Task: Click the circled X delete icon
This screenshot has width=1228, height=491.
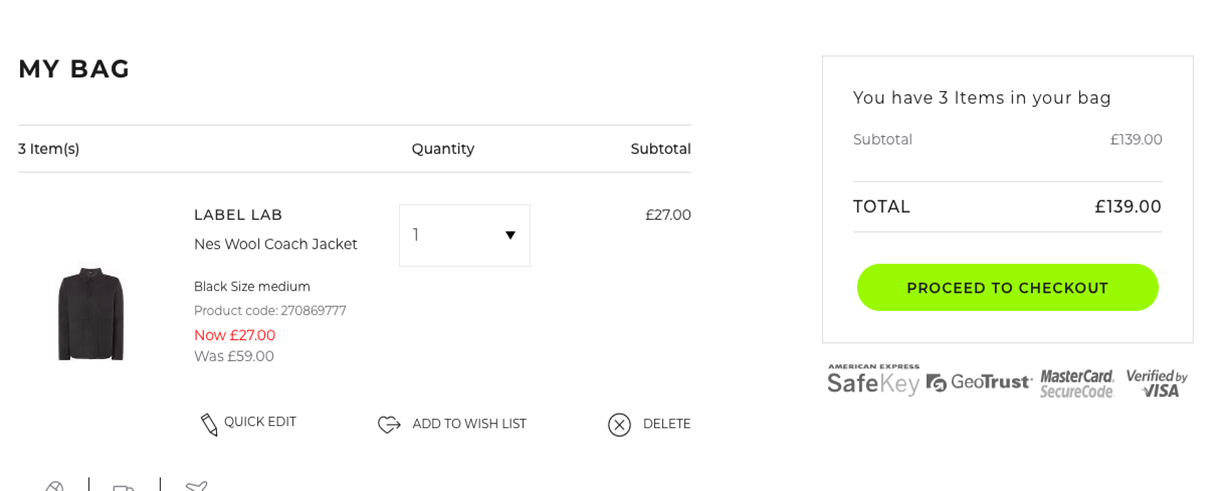Action: 619,425
